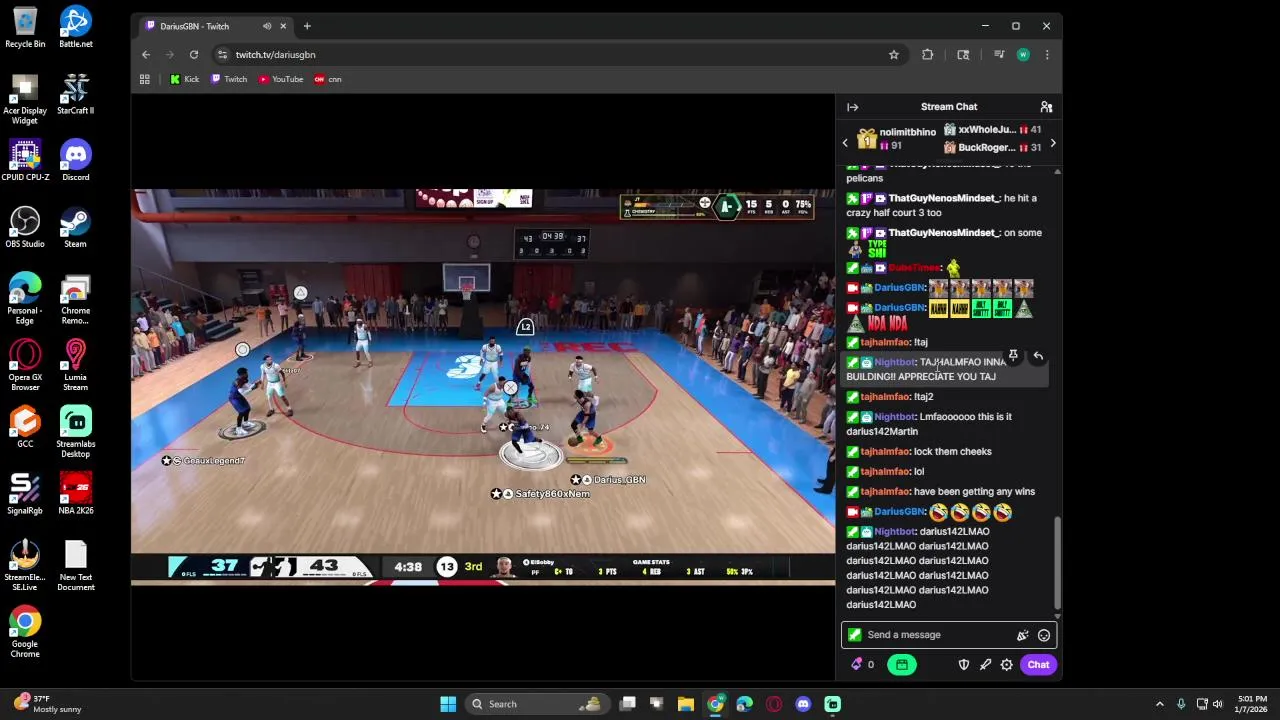Open the Chrome media controls icon
This screenshot has height=720, width=1280.
[x=998, y=55]
